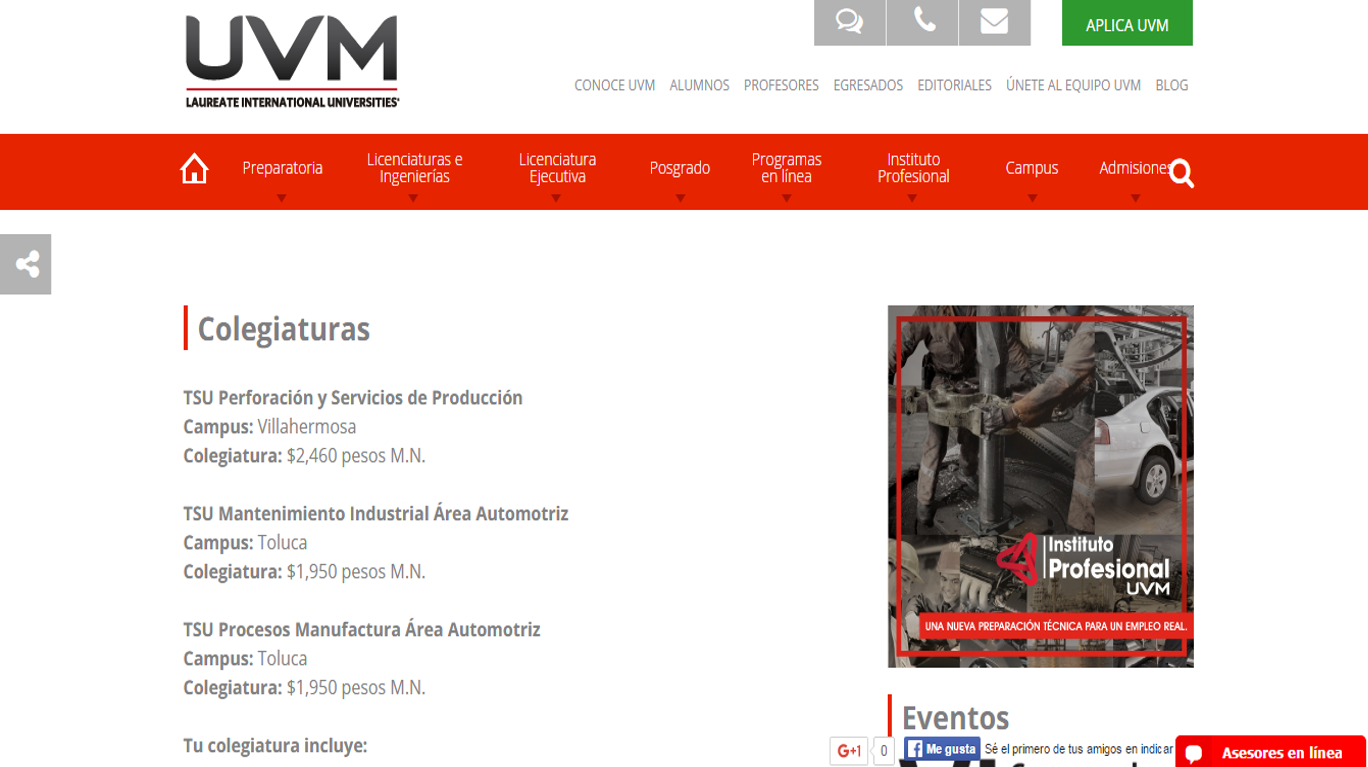Click the green APLICA UVM button

pos(1127,22)
